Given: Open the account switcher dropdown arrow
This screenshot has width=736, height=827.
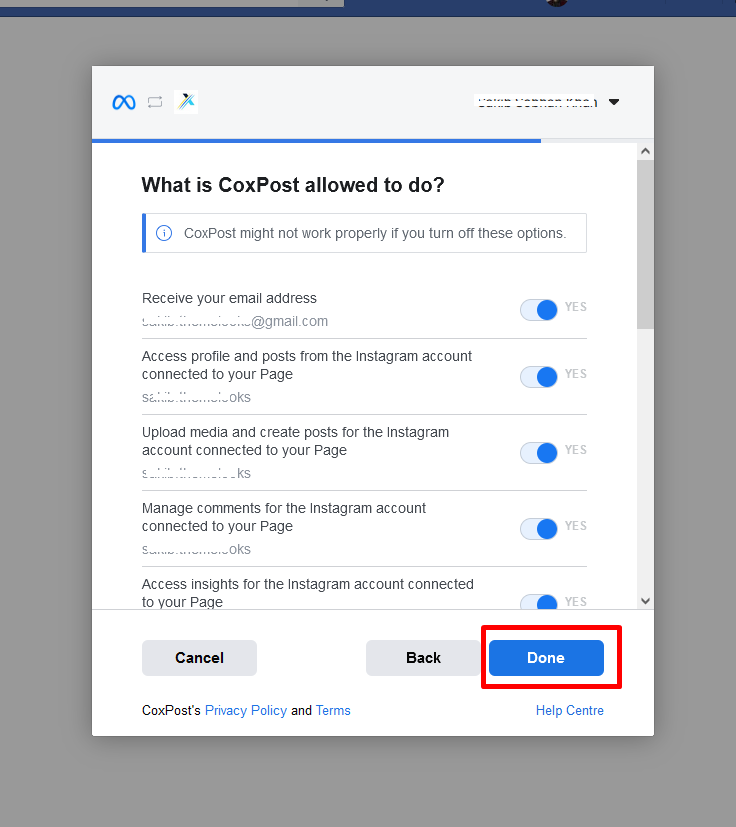Looking at the screenshot, I should 614,102.
